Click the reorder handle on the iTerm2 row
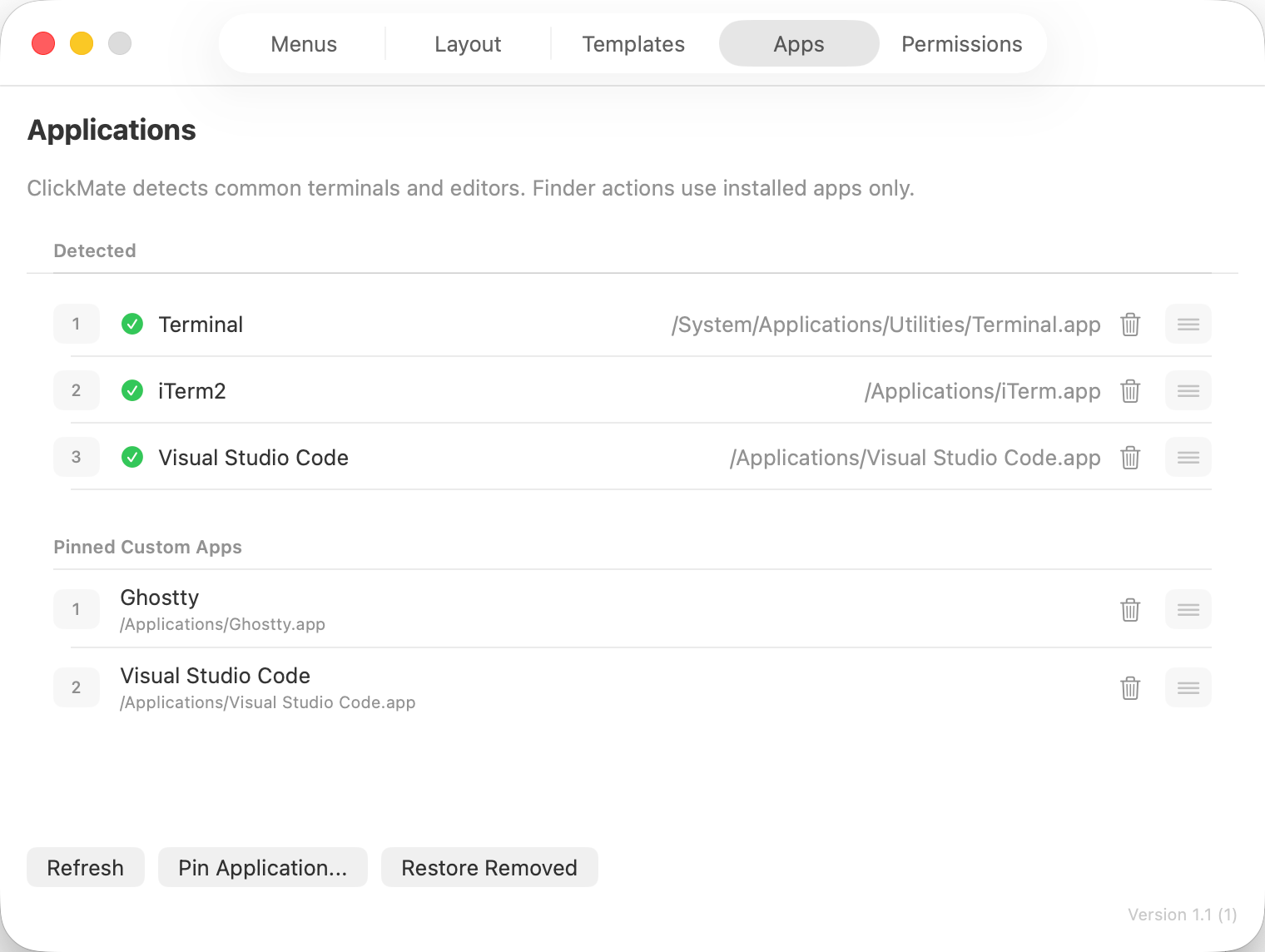The width and height of the screenshot is (1265, 952). [x=1188, y=390]
